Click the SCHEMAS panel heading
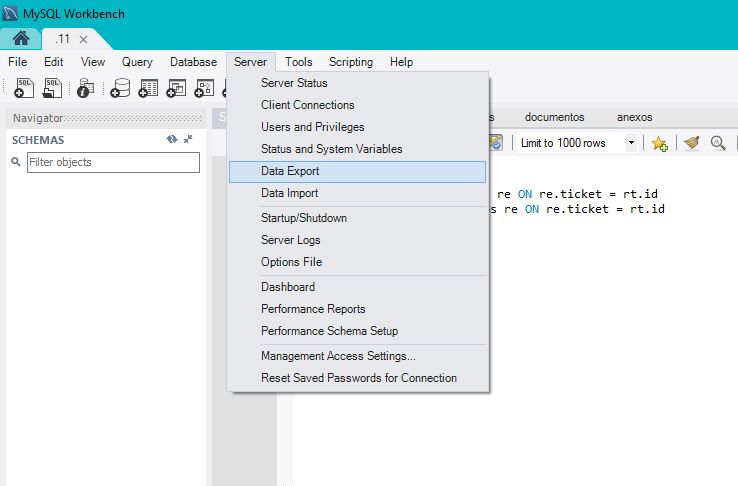 point(38,140)
